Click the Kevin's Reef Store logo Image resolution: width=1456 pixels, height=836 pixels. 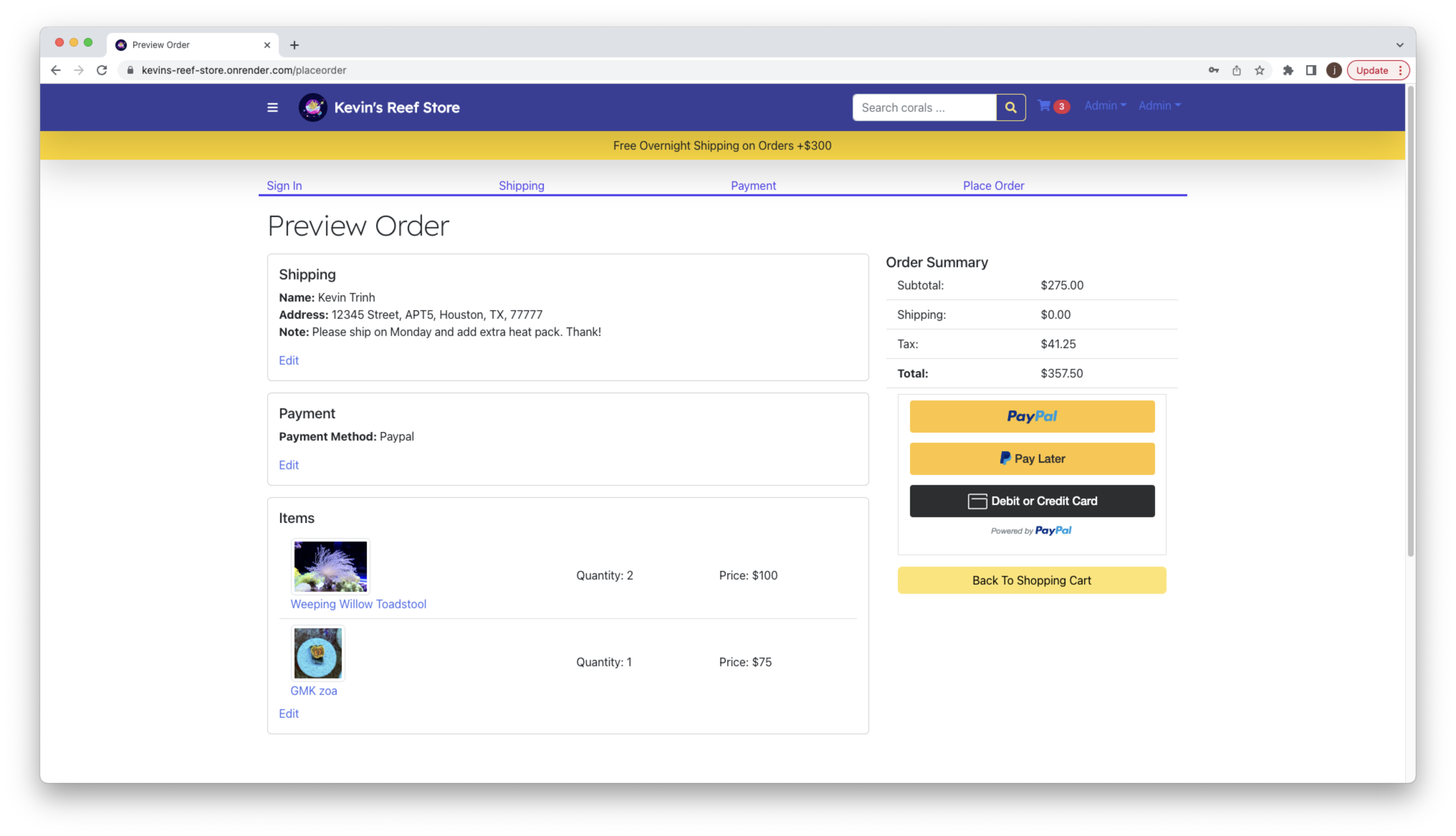(313, 107)
